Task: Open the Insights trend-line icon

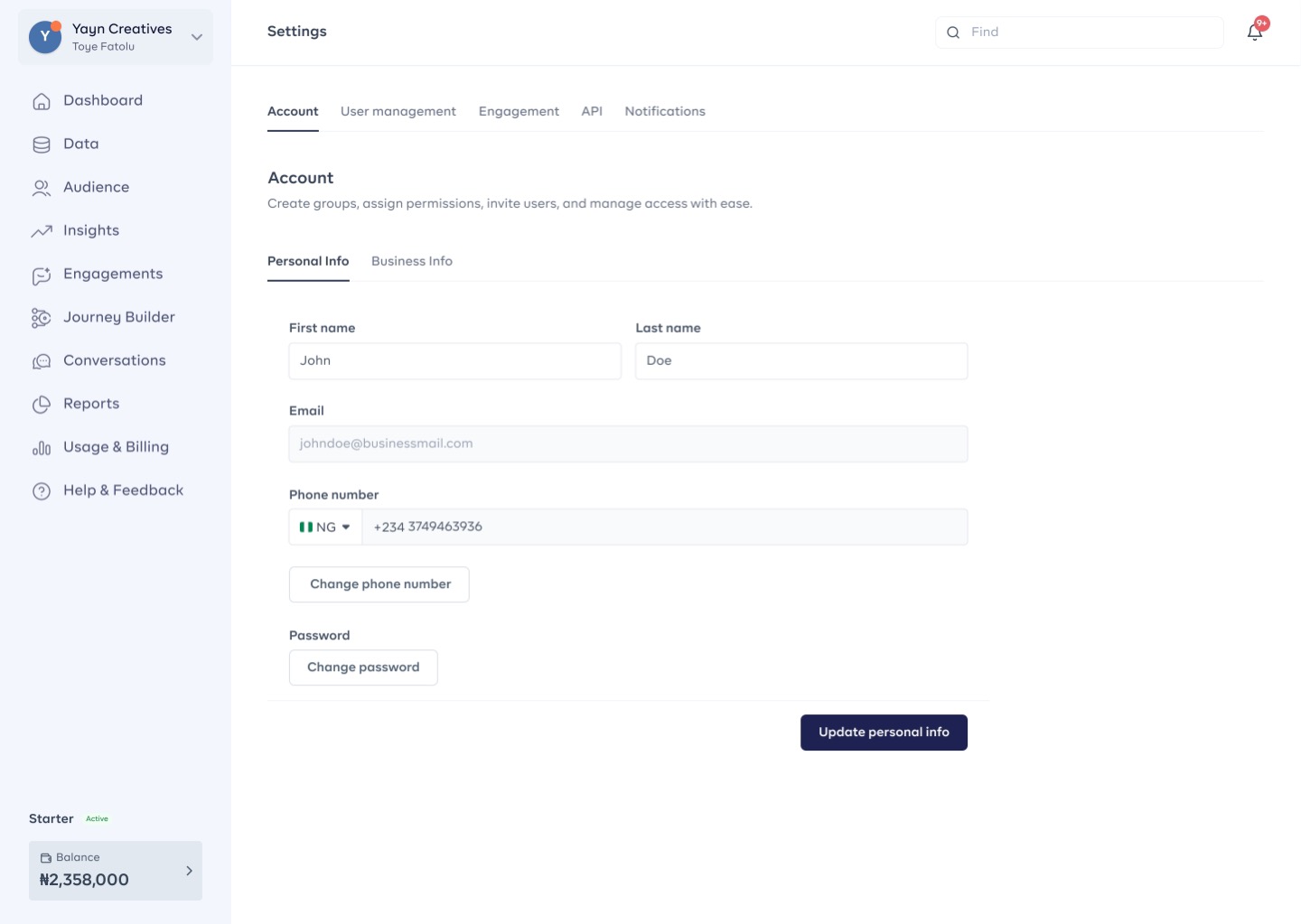Action: click(42, 231)
